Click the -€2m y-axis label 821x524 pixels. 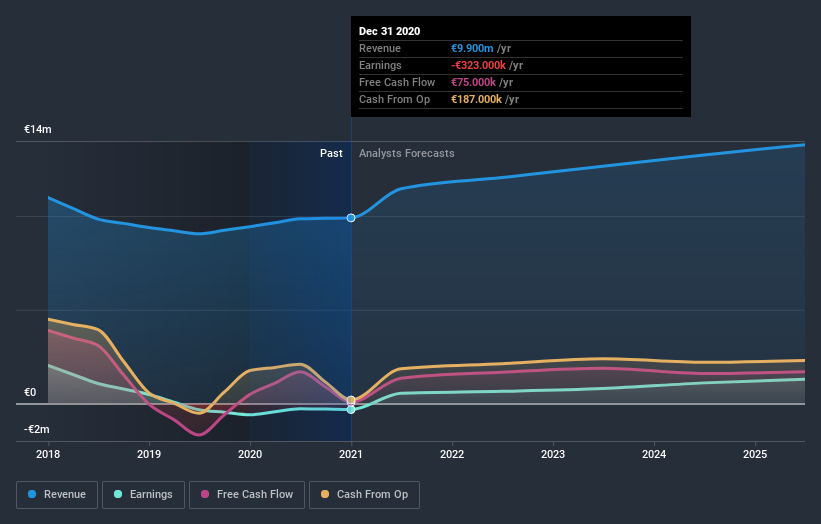coord(37,429)
